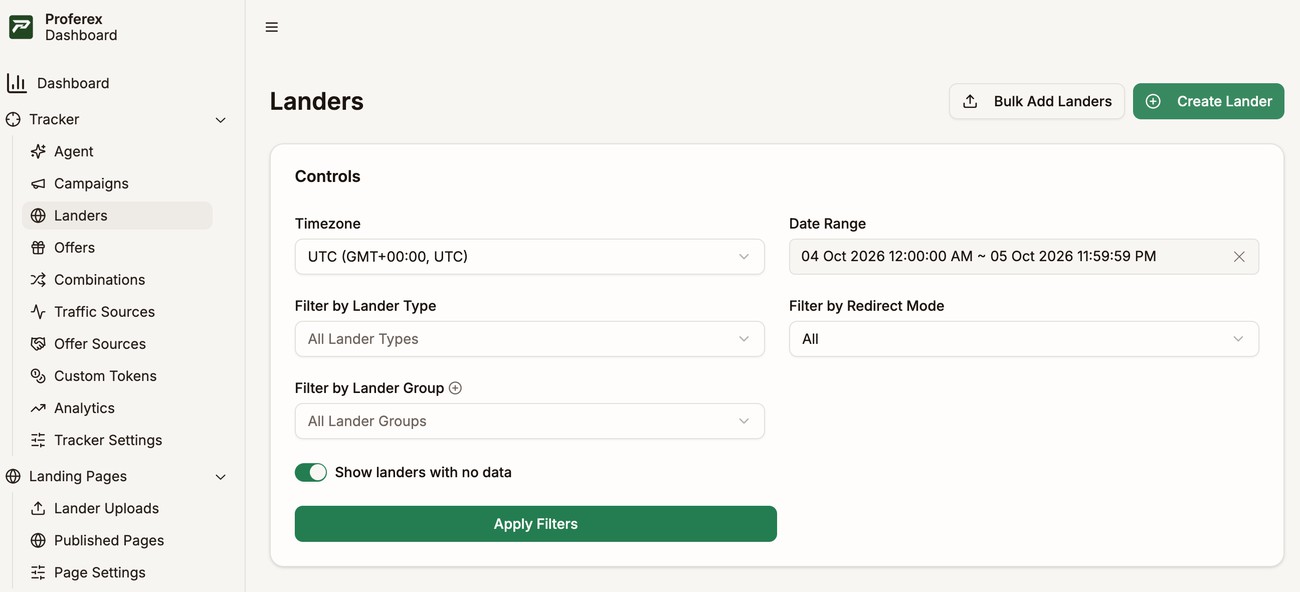Open Filter by Lander Type dropdown
Image resolution: width=1300 pixels, height=592 pixels.
[x=530, y=339]
